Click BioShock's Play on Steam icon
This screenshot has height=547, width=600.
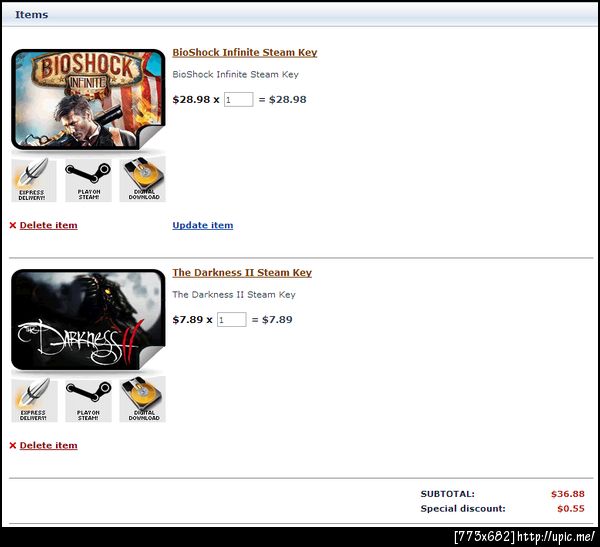coord(88,180)
